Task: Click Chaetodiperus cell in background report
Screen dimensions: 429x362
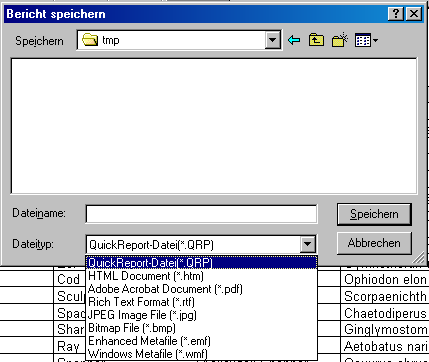Action: click(x=385, y=313)
